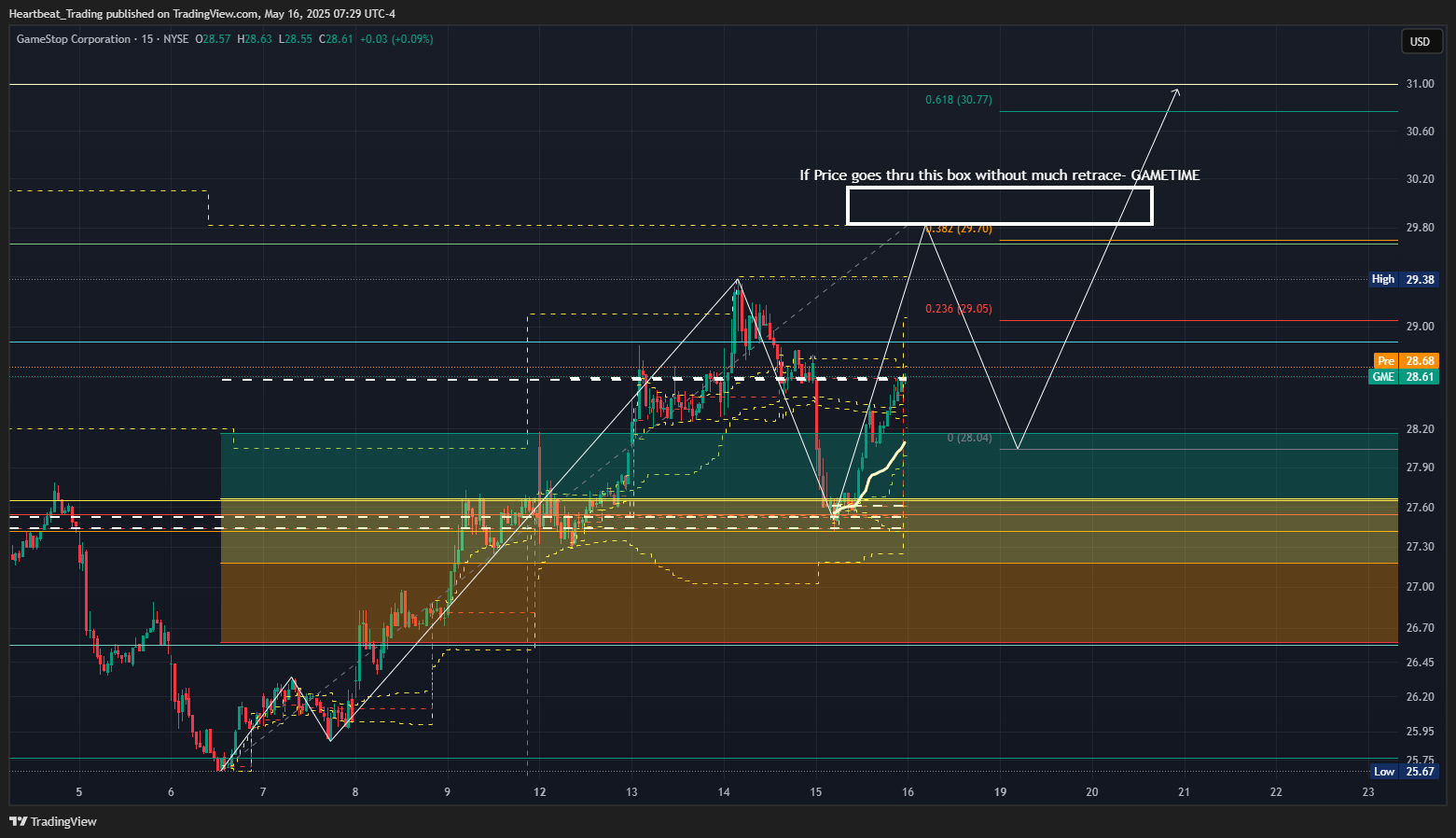Screen dimensions: 1456x838
Task: Click the 28.20 price axis label
Action: (x=1421, y=429)
